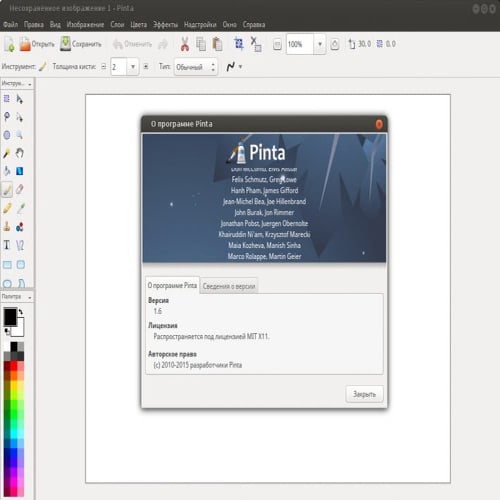Open the Эффекты menu
This screenshot has height=500, width=500.
coord(165,25)
